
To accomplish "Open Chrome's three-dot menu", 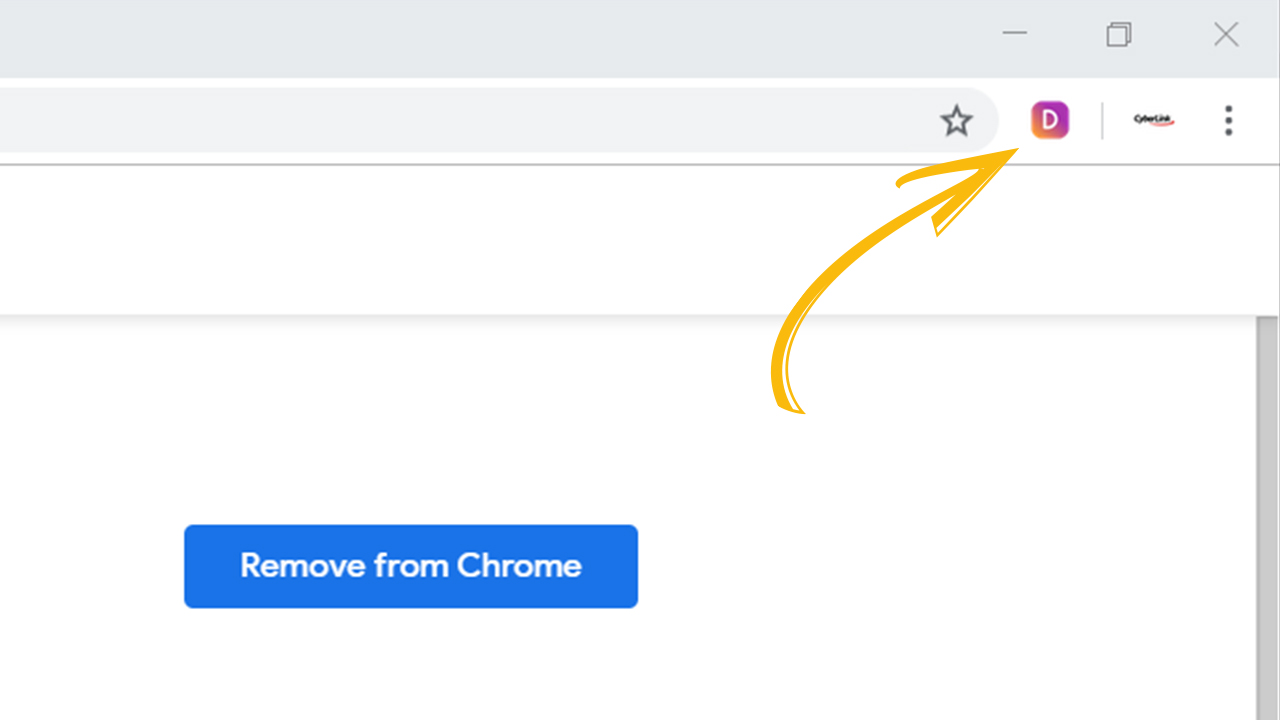I will (1228, 120).
